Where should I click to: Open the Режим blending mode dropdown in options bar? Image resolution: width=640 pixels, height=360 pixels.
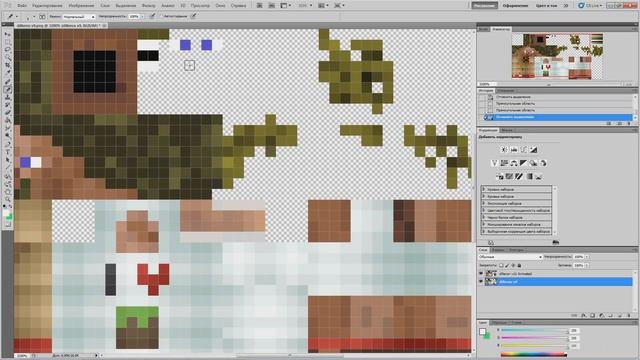(x=79, y=17)
